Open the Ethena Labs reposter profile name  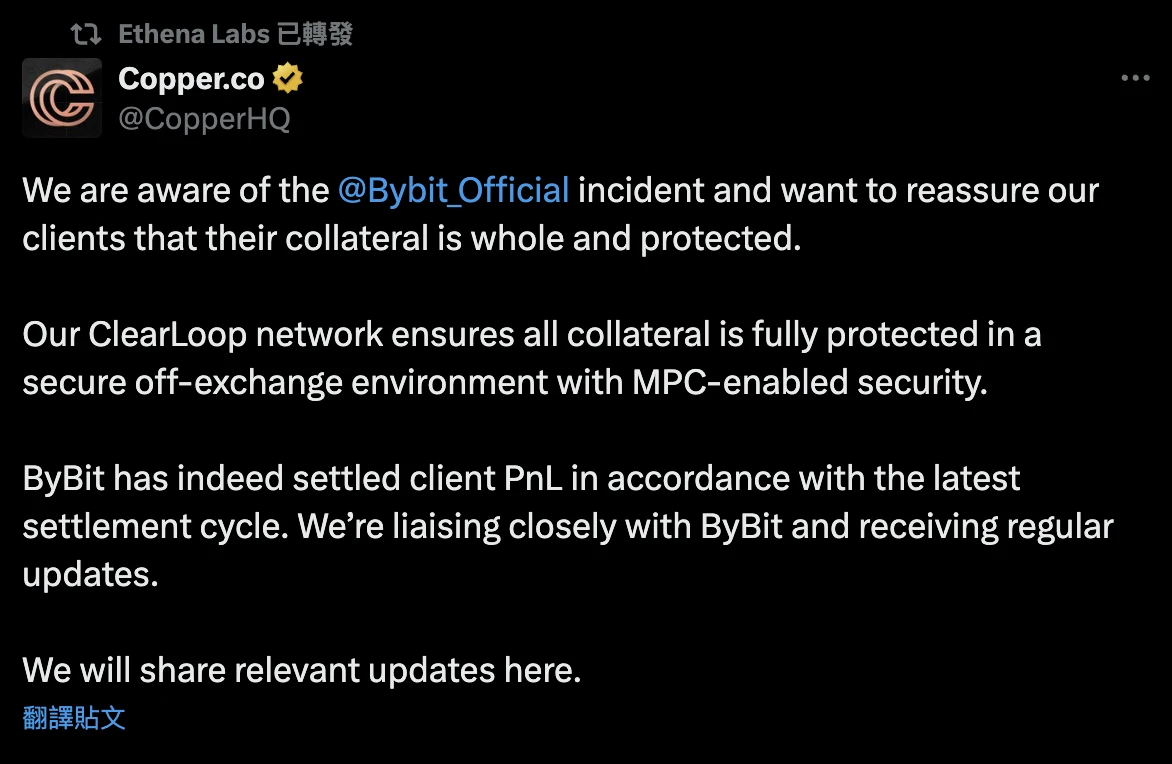tap(194, 35)
